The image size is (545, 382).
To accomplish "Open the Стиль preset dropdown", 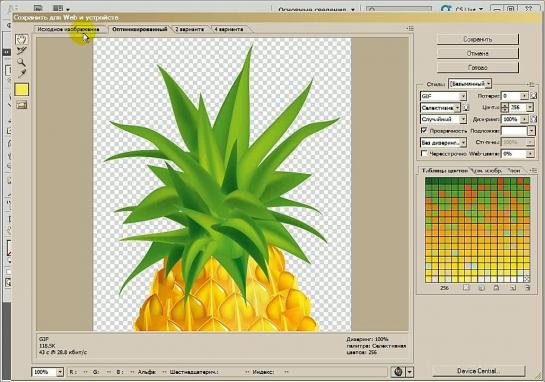I will [470, 84].
